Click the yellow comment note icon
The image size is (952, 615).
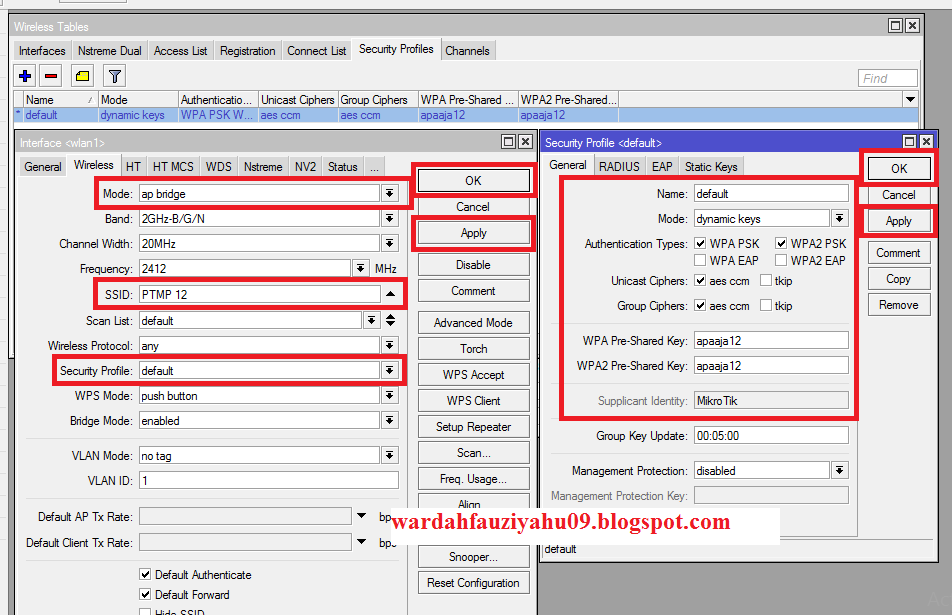tap(83, 76)
